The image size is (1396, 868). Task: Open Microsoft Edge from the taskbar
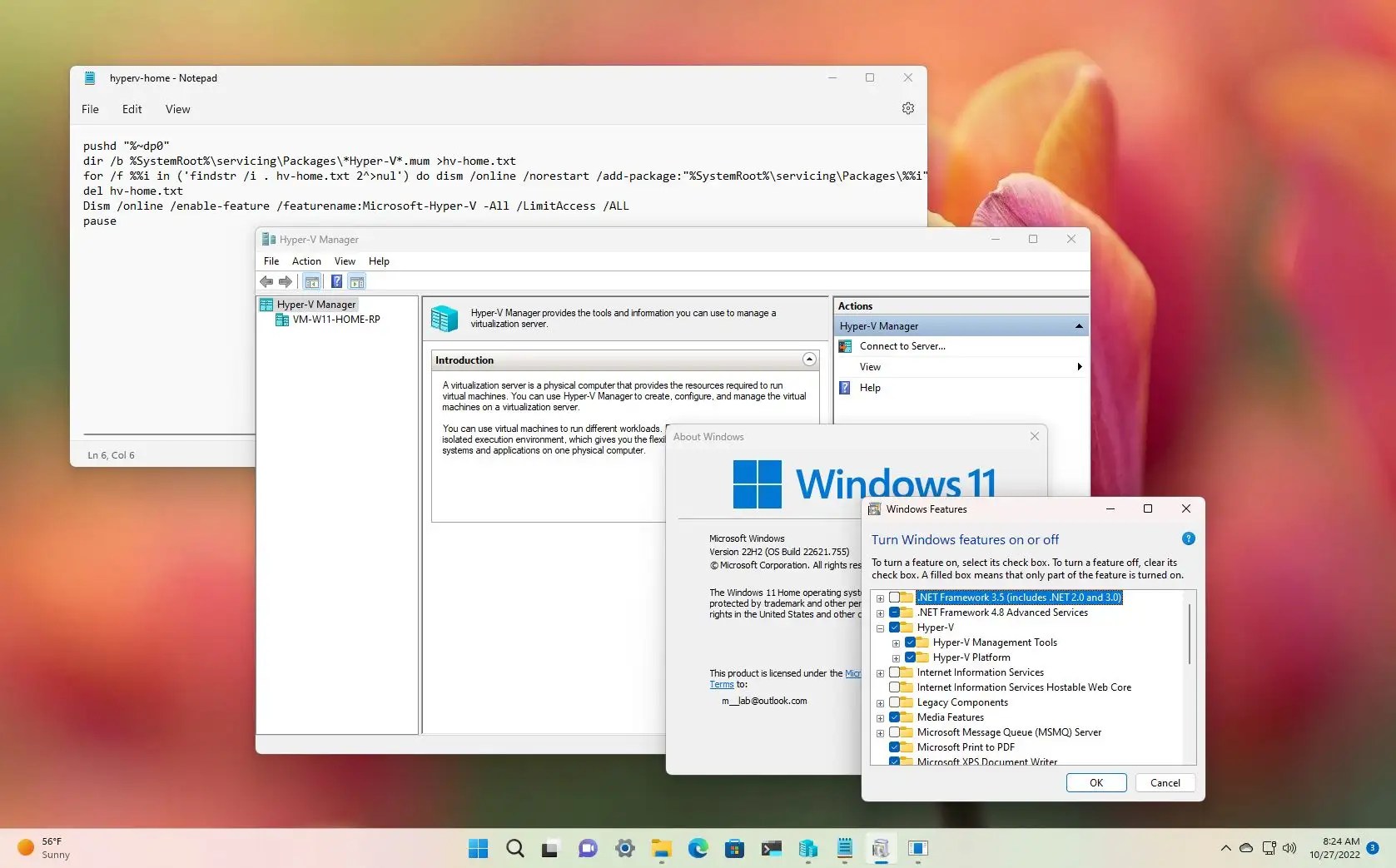tap(698, 849)
